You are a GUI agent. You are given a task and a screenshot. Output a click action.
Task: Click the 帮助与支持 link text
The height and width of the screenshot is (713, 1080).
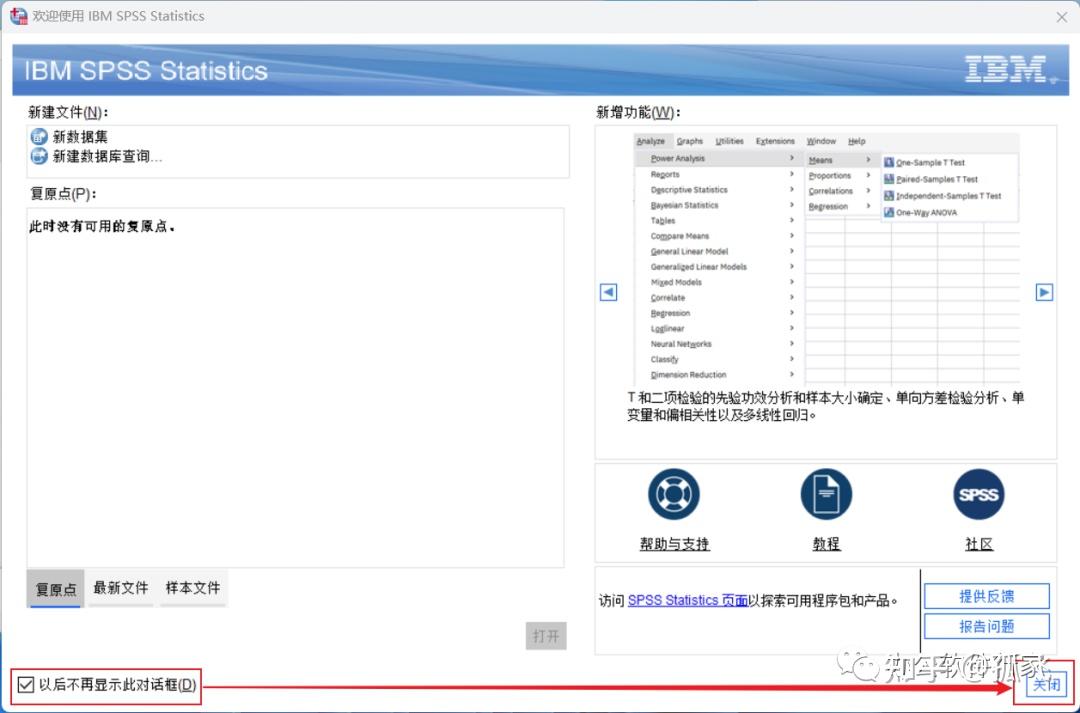tap(674, 544)
